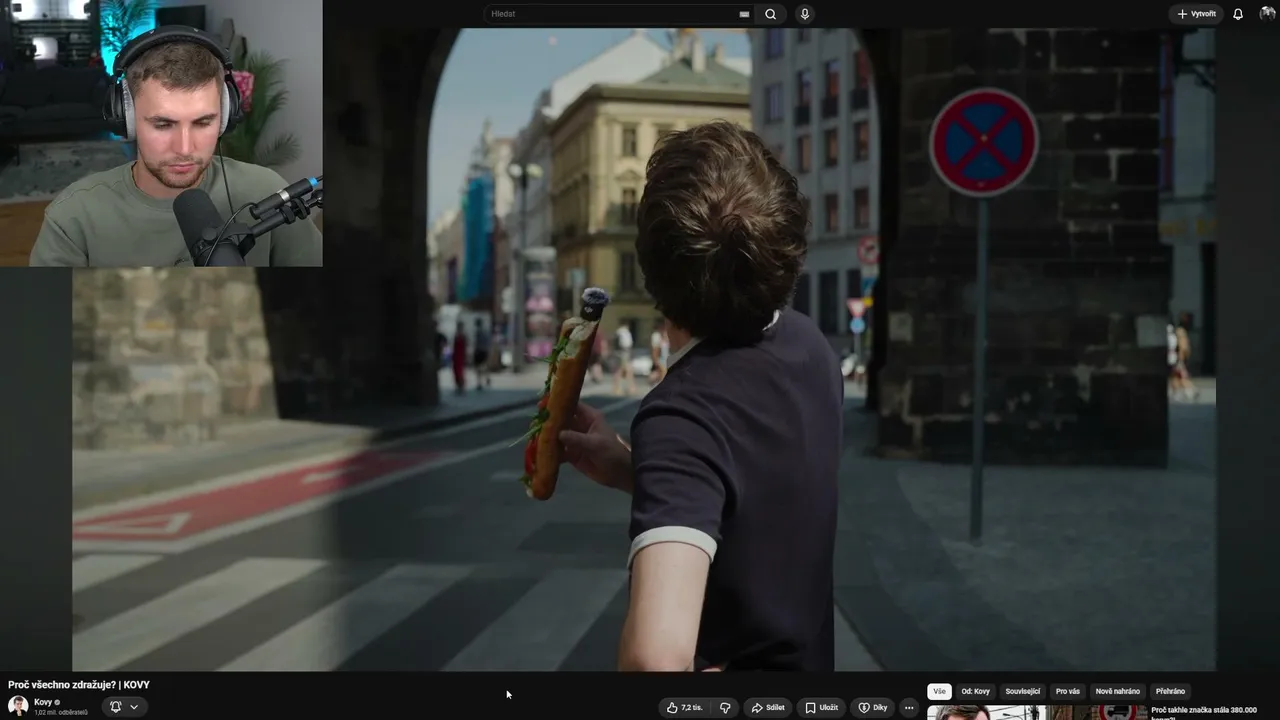Select the Vše filter chip
The height and width of the screenshot is (720, 1280).
pyautogui.click(x=939, y=691)
